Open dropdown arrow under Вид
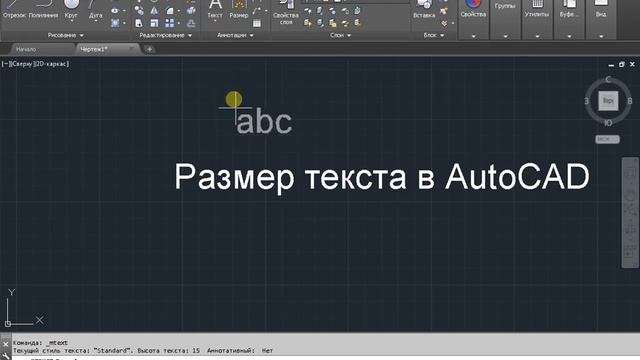 click(601, 36)
